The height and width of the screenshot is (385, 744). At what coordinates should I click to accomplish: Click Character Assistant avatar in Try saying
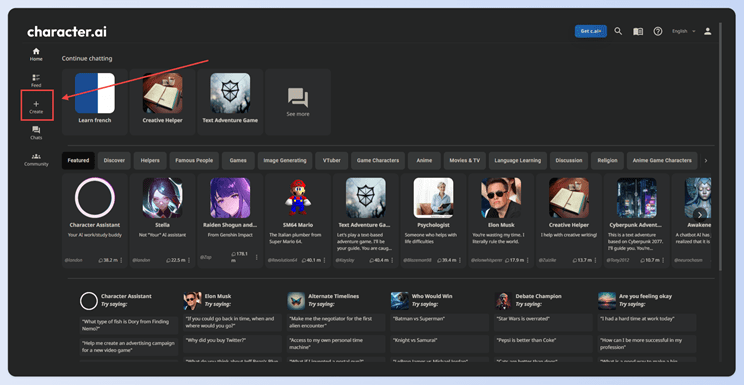89,301
